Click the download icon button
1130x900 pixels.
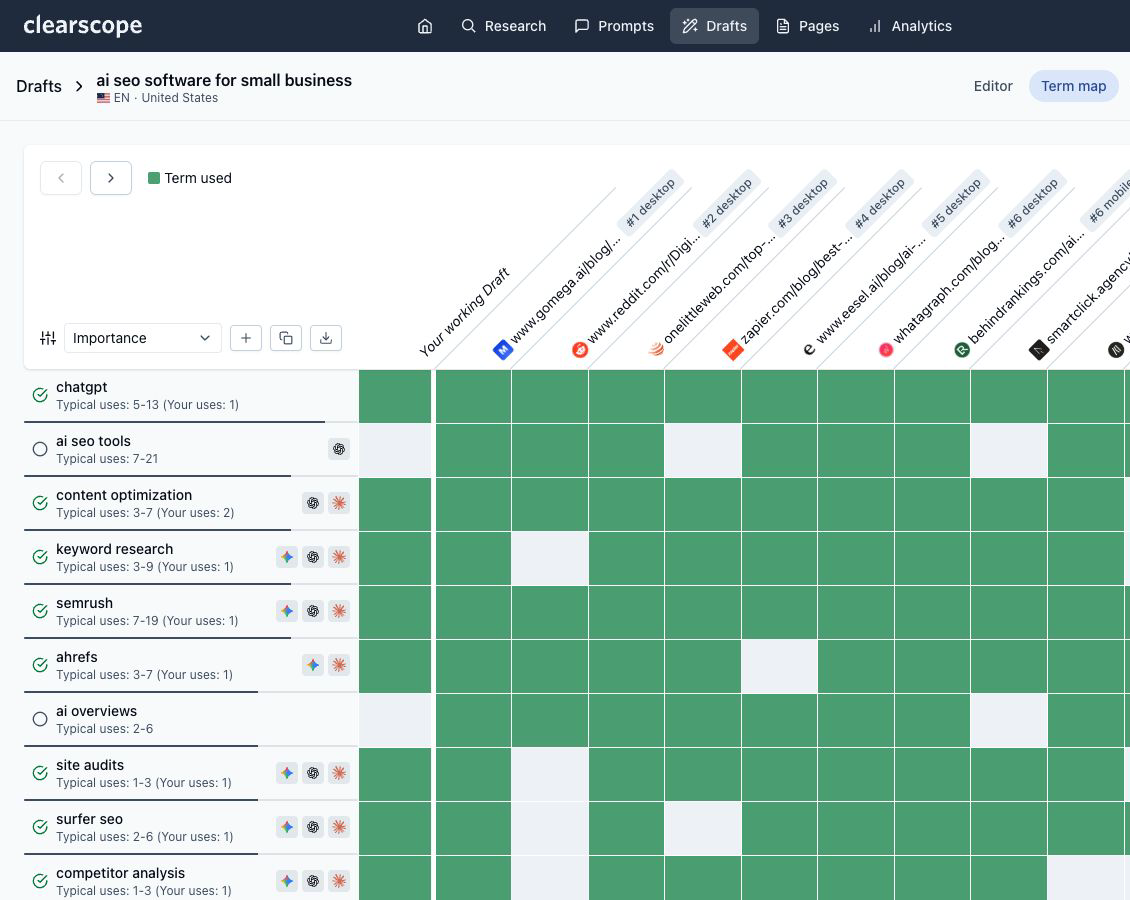[x=326, y=338]
